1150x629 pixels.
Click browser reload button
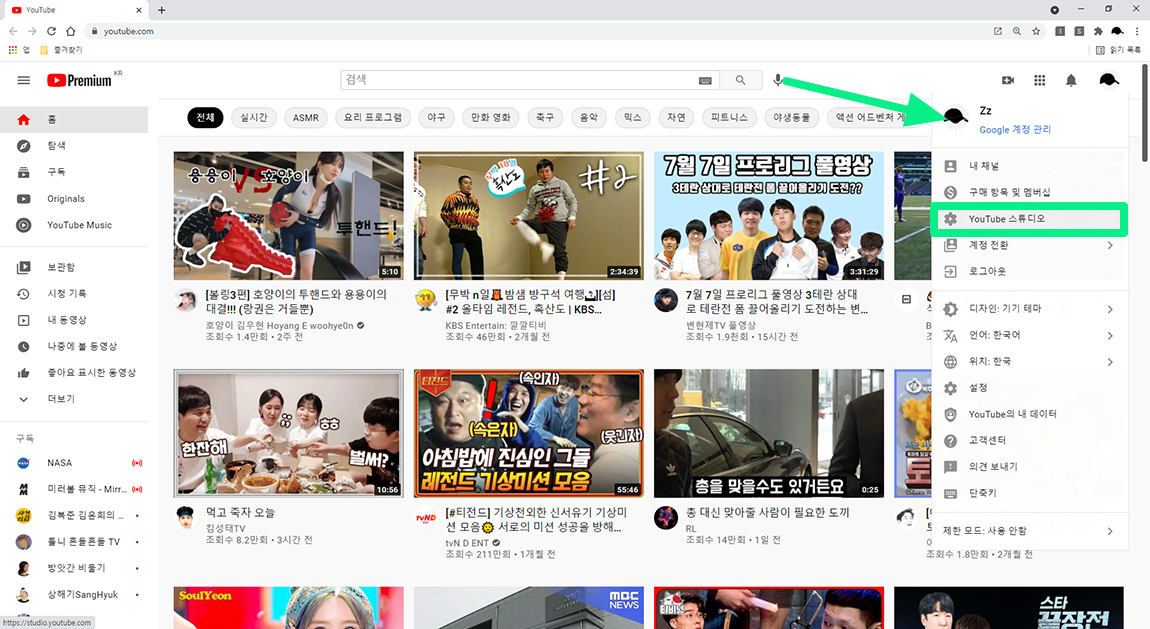click(51, 31)
